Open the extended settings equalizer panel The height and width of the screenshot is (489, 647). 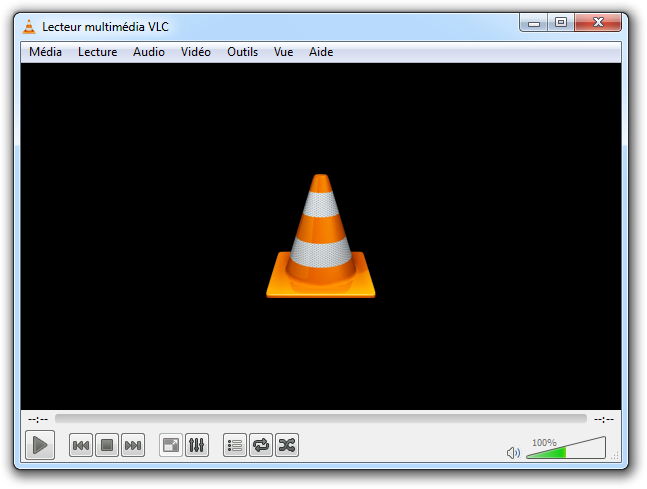coord(197,445)
